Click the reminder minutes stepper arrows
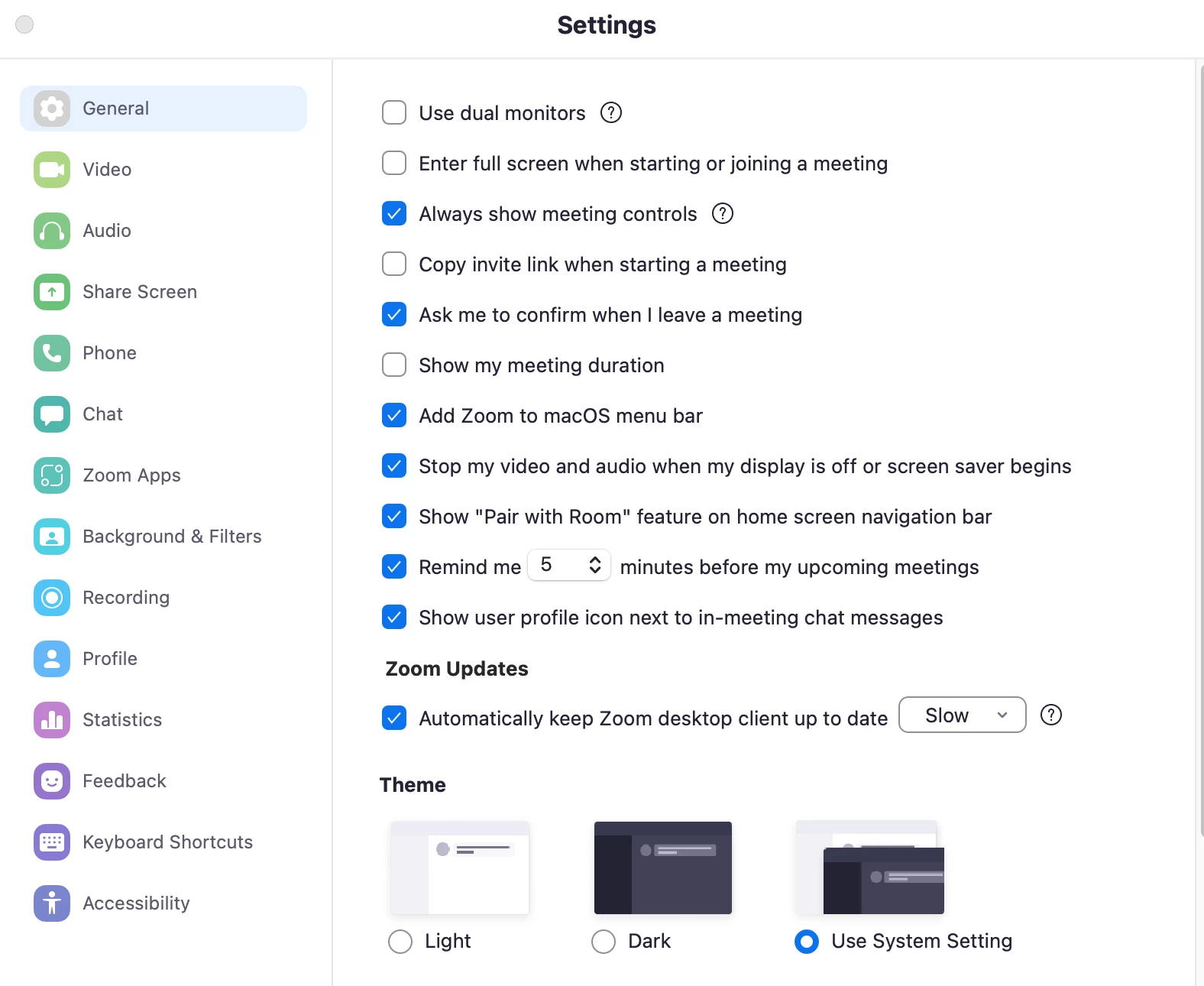The image size is (1204, 986). click(595, 566)
